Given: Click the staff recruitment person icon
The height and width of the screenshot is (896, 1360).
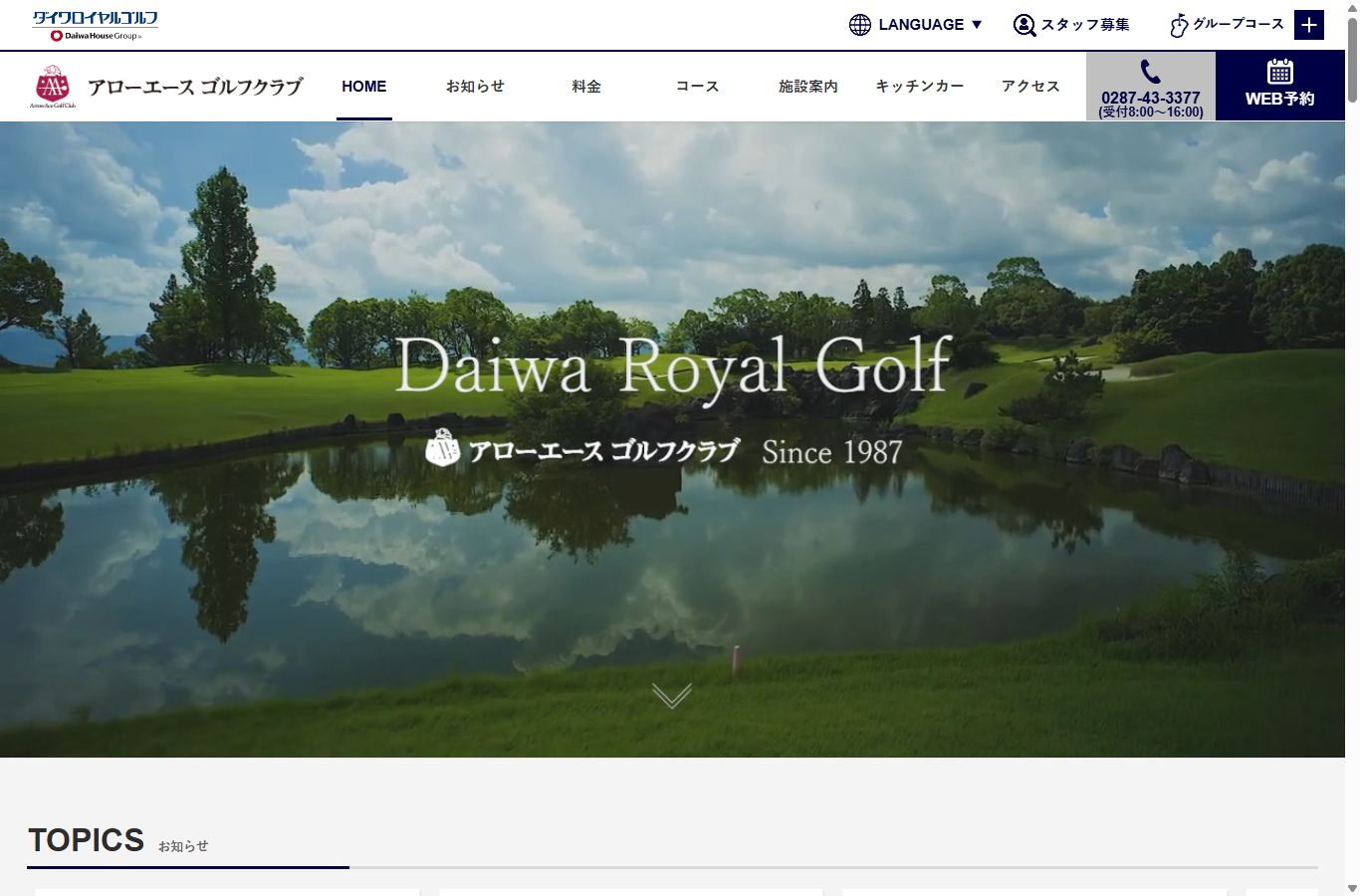Looking at the screenshot, I should click(x=1024, y=25).
